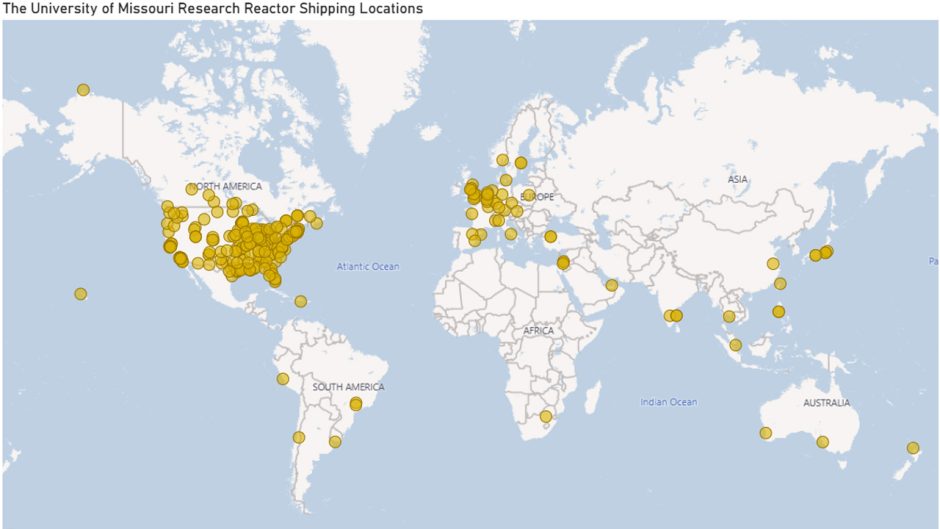940x529 pixels.
Task: Click the Caribbean marker south of Florida
Action: 300,301
